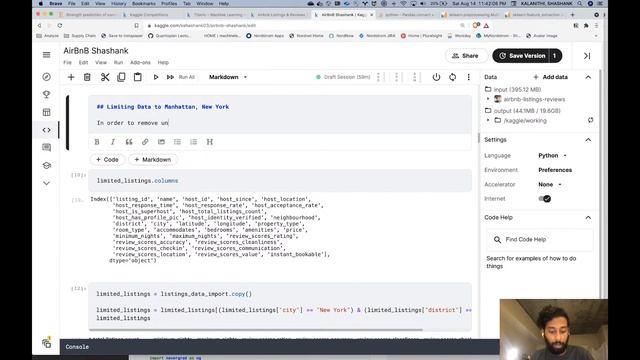Viewport: 640px width, 360px height.
Task: Toggle the Internet switch
Action: [544, 199]
